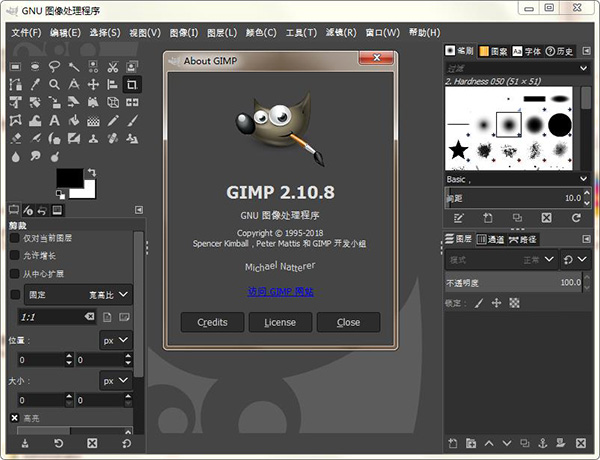Screen dimensions: 600x460
Task: Open the Basic brush tag dropdown
Action: (583, 179)
